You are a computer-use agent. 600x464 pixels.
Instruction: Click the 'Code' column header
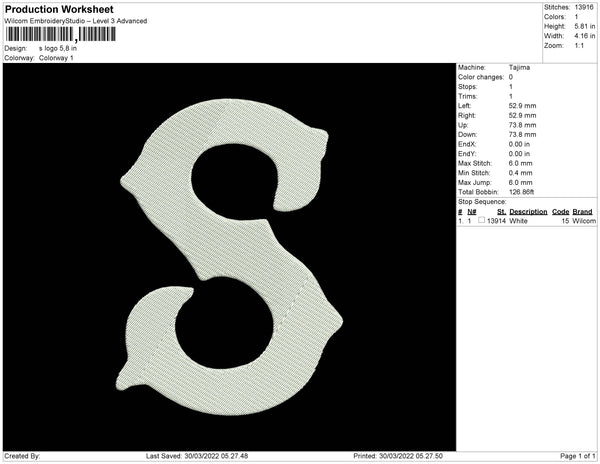coord(561,212)
